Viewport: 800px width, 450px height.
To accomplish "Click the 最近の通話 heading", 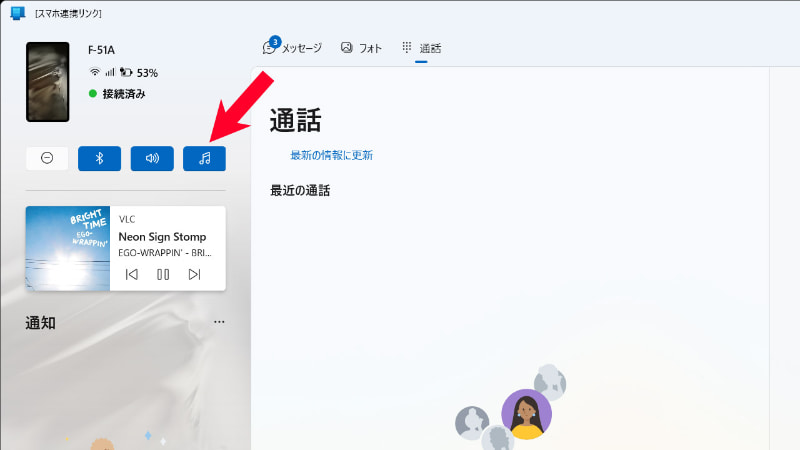I will tap(300, 191).
